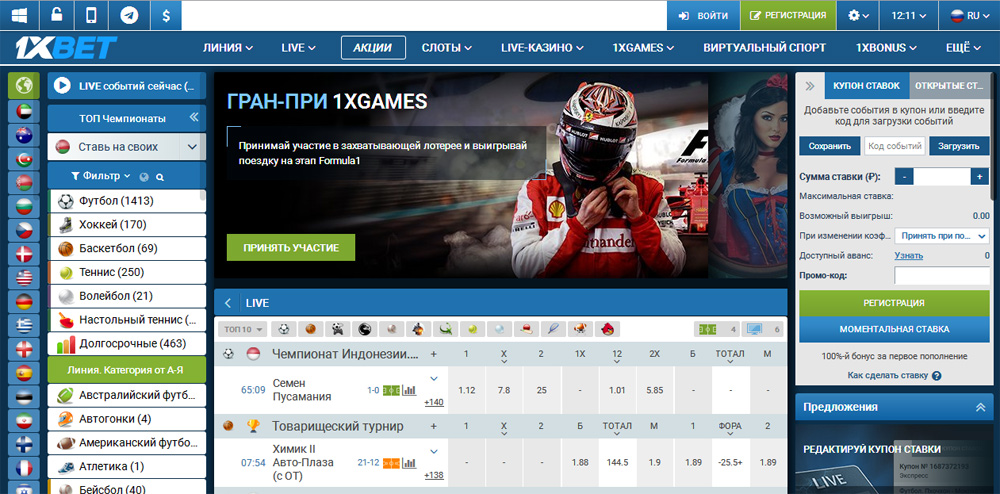Filter LIVE events by basketball icon
This screenshot has height=494, width=1000.
point(311,329)
